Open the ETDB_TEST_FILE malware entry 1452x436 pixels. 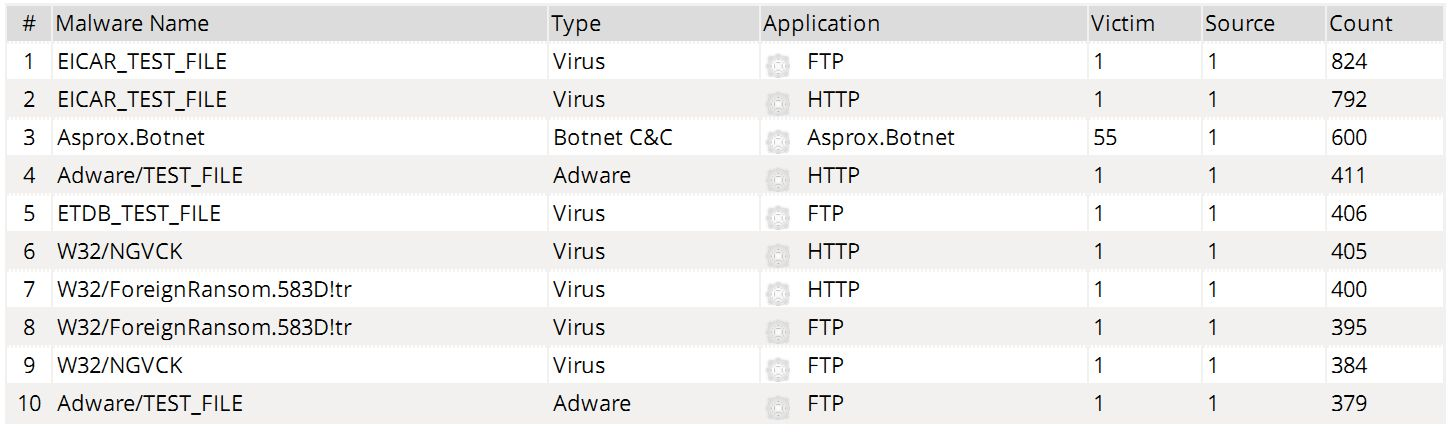pyautogui.click(x=139, y=214)
